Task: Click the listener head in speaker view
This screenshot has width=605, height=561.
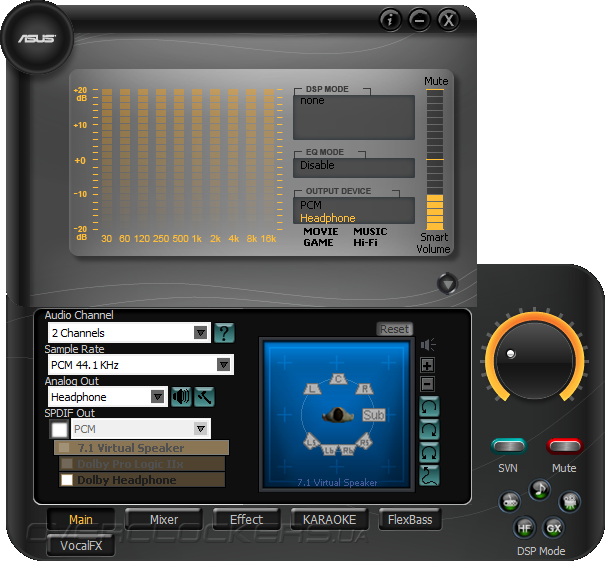Action: 338,415
